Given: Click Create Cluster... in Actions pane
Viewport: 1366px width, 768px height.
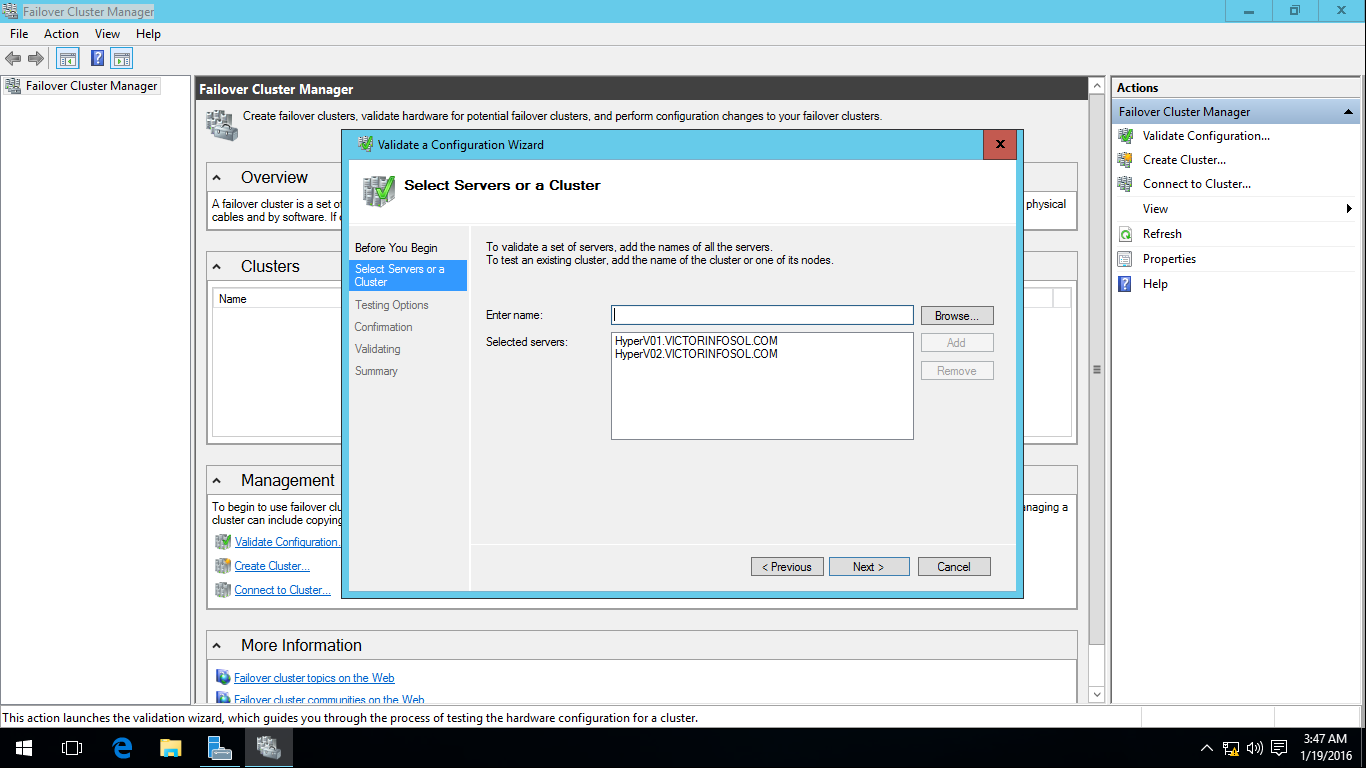Looking at the screenshot, I should 1184,160.
